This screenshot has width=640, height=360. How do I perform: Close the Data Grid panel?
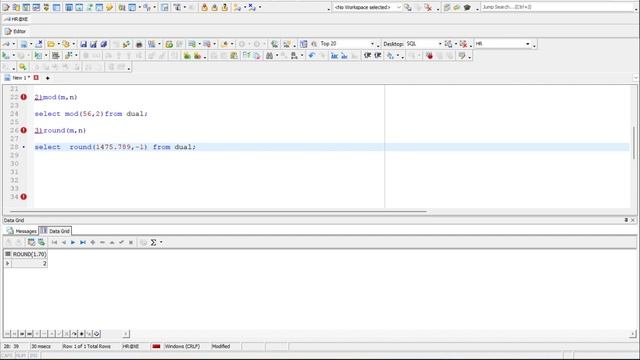tap(633, 220)
